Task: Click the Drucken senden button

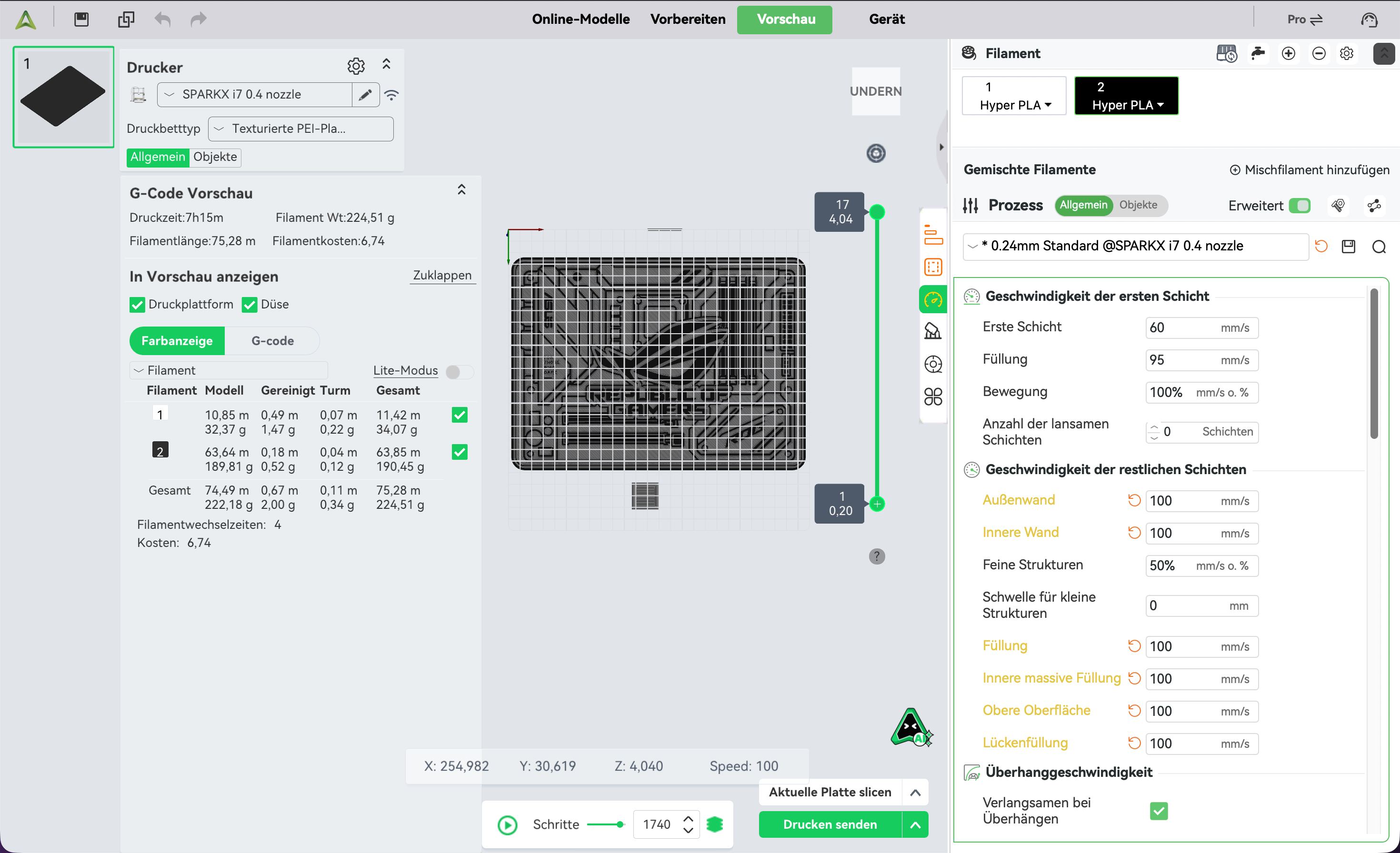Action: [830, 824]
